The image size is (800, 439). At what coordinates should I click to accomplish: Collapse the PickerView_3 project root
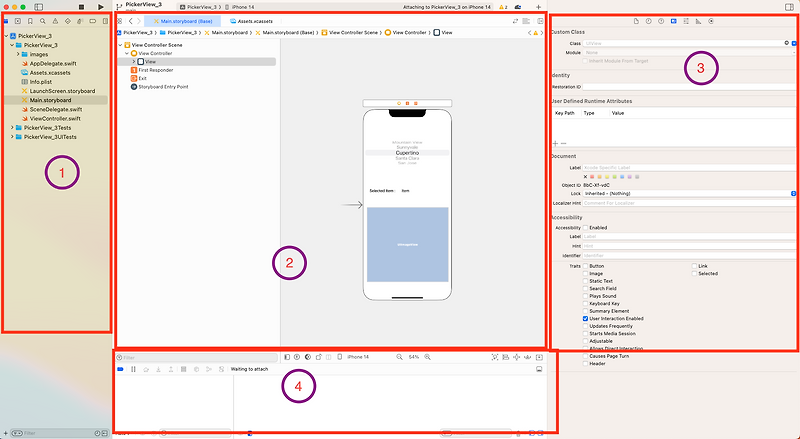[6, 36]
